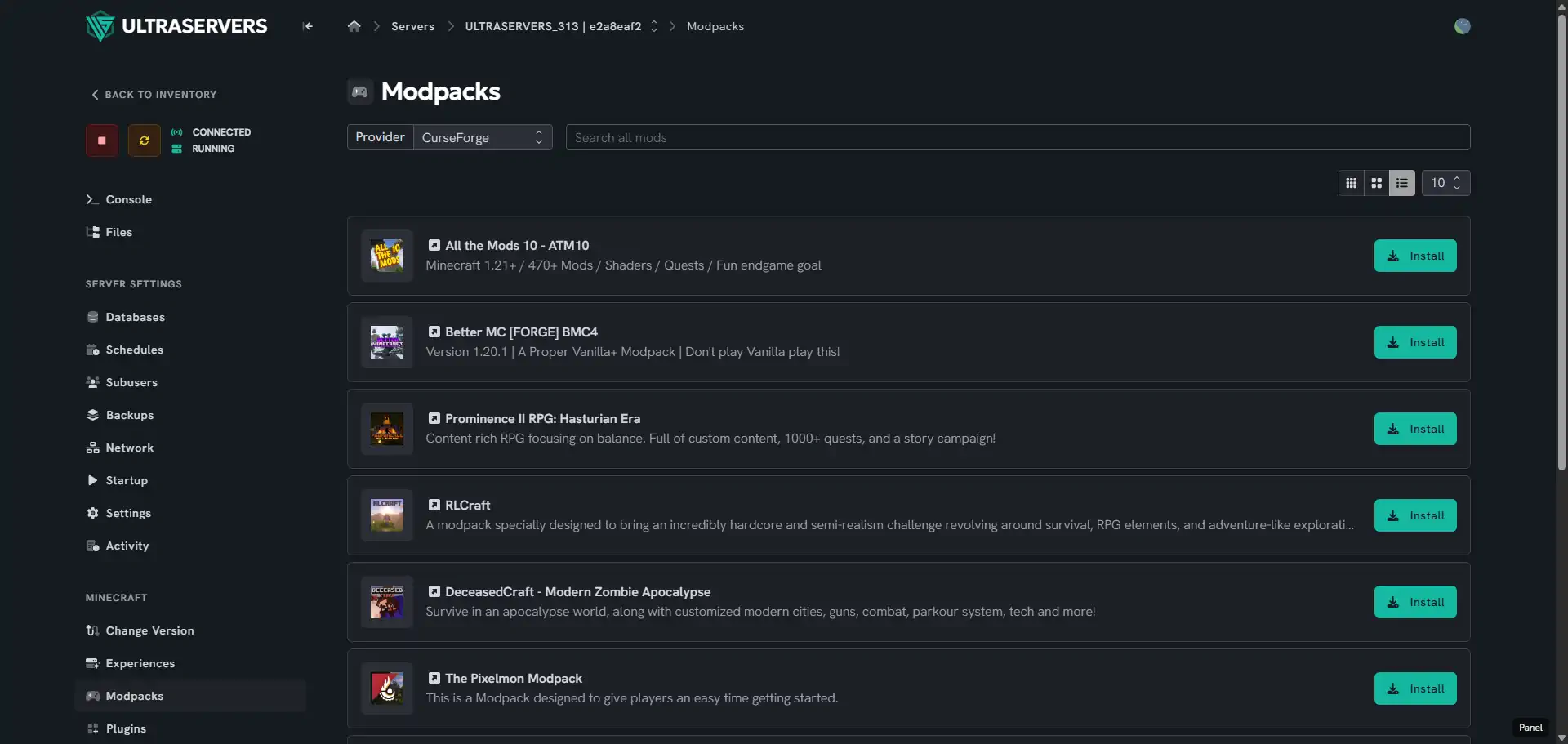Open external link icon for Prominence II RPG

tap(434, 418)
